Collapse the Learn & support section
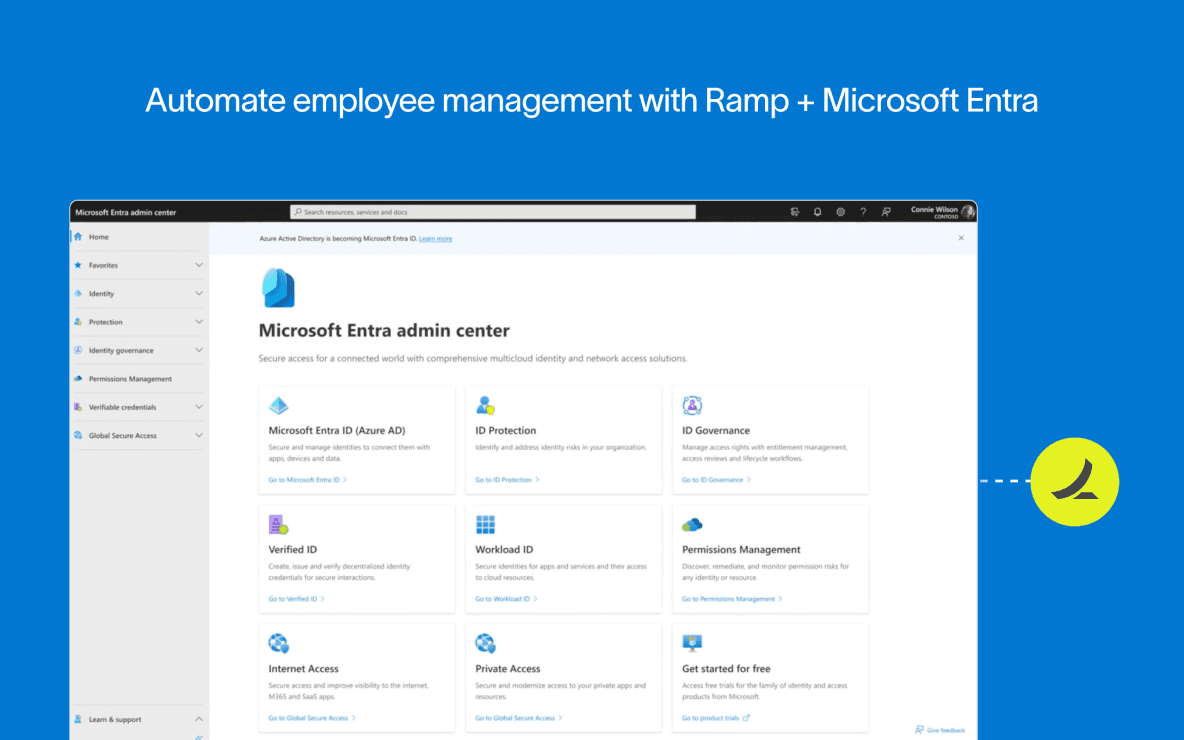 click(x=198, y=719)
